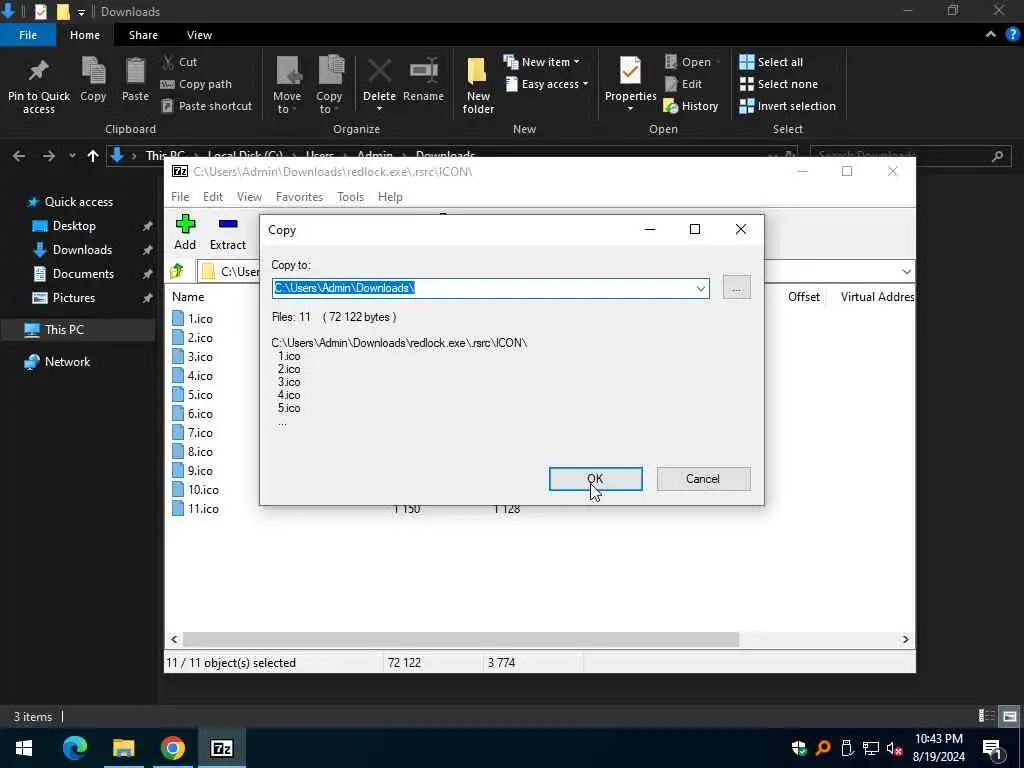Click the Delete icon in the Organize group
Image resolution: width=1024 pixels, height=768 pixels.
click(379, 71)
